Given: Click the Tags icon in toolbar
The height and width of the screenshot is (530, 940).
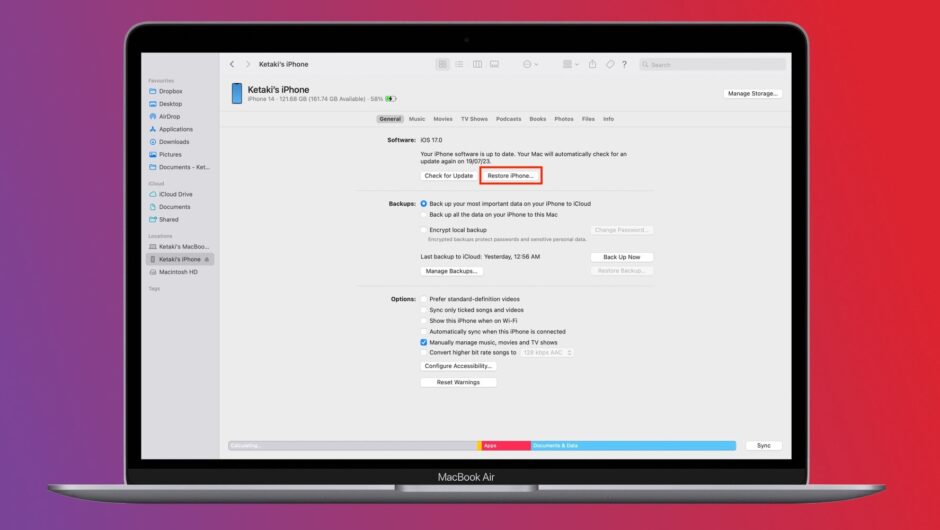Looking at the screenshot, I should coord(610,64).
